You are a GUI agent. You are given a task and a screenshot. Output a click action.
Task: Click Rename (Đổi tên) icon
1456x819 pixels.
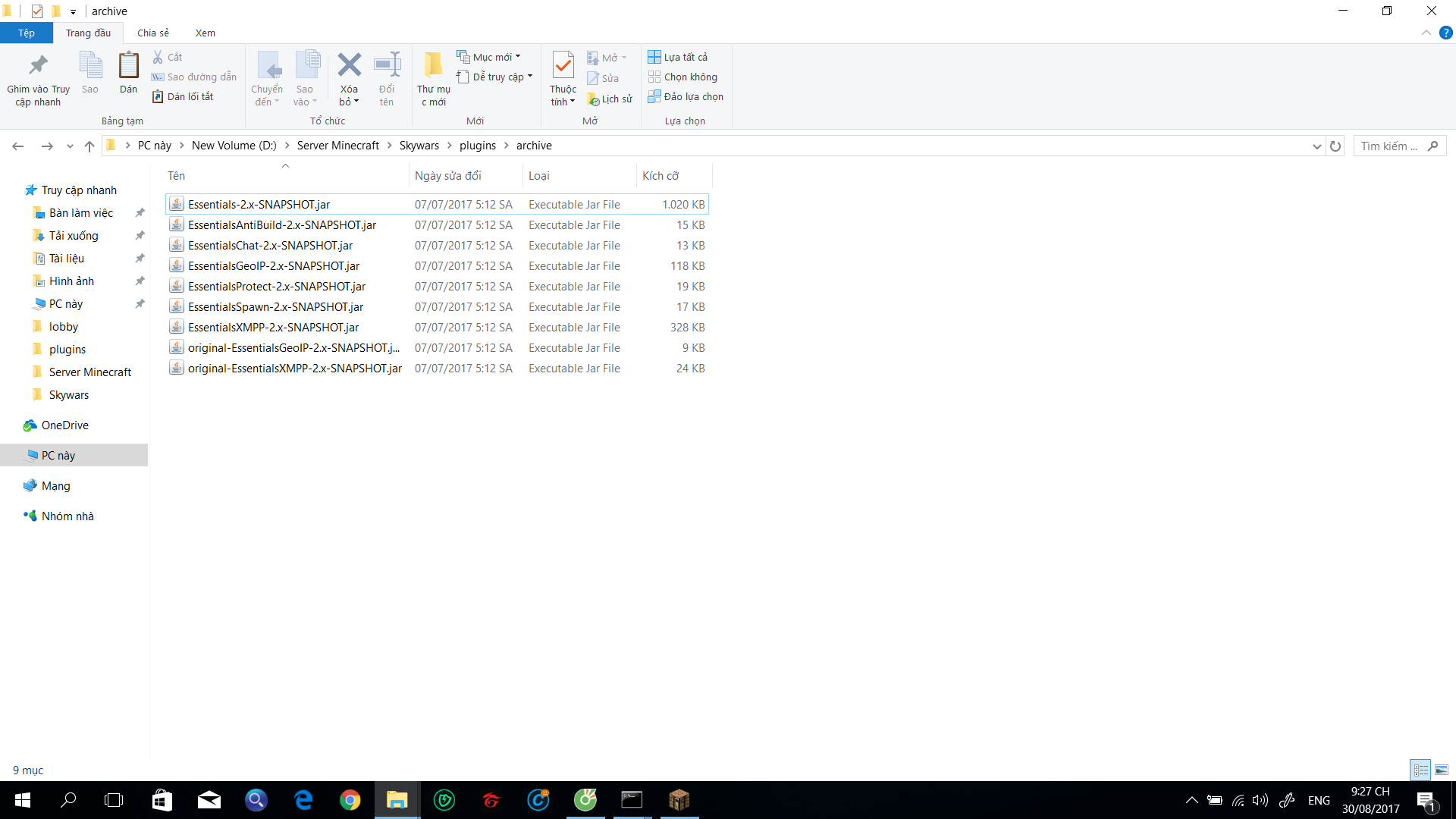coord(387,66)
